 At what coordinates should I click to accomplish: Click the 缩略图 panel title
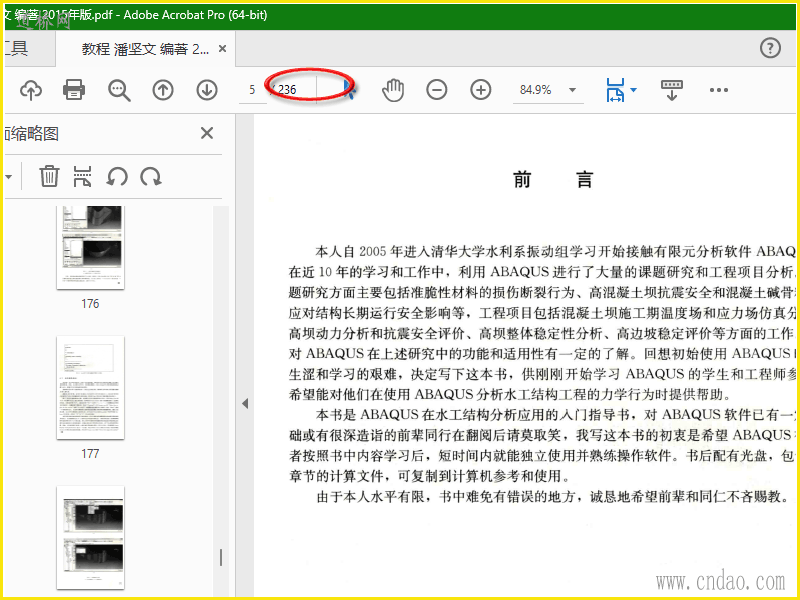point(32,134)
